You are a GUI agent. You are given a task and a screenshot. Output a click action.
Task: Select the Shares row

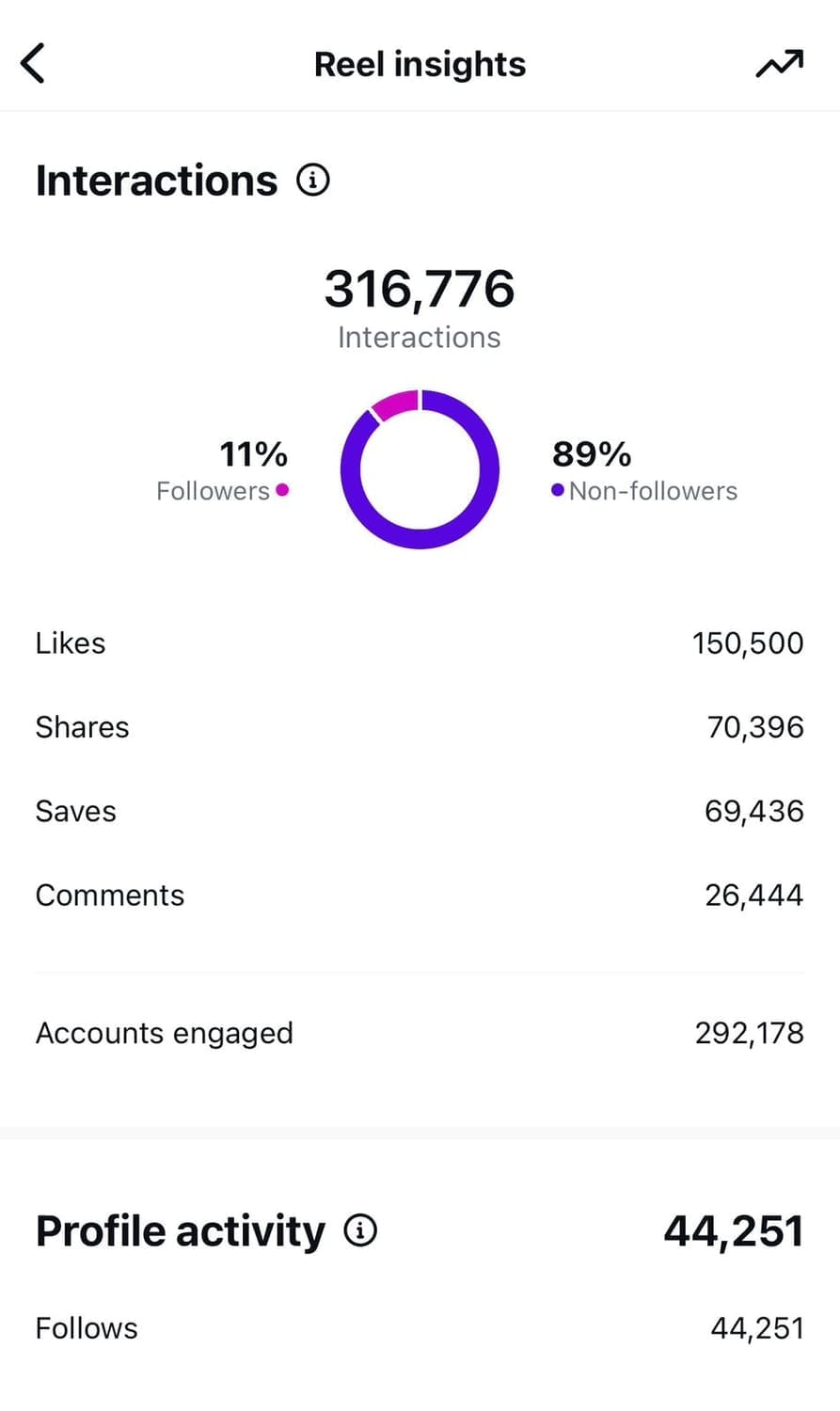click(420, 727)
